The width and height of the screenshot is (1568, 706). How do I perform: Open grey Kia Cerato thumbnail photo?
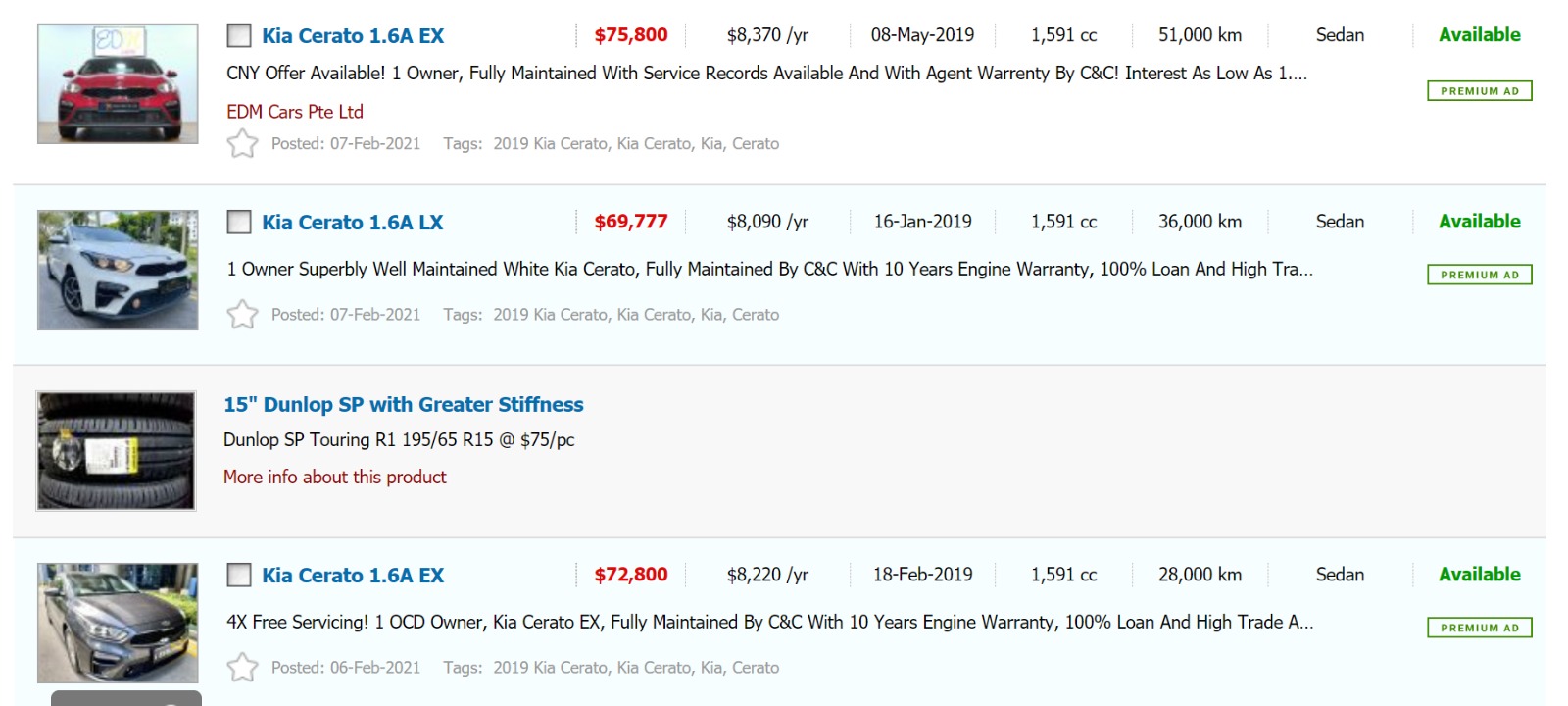118,624
